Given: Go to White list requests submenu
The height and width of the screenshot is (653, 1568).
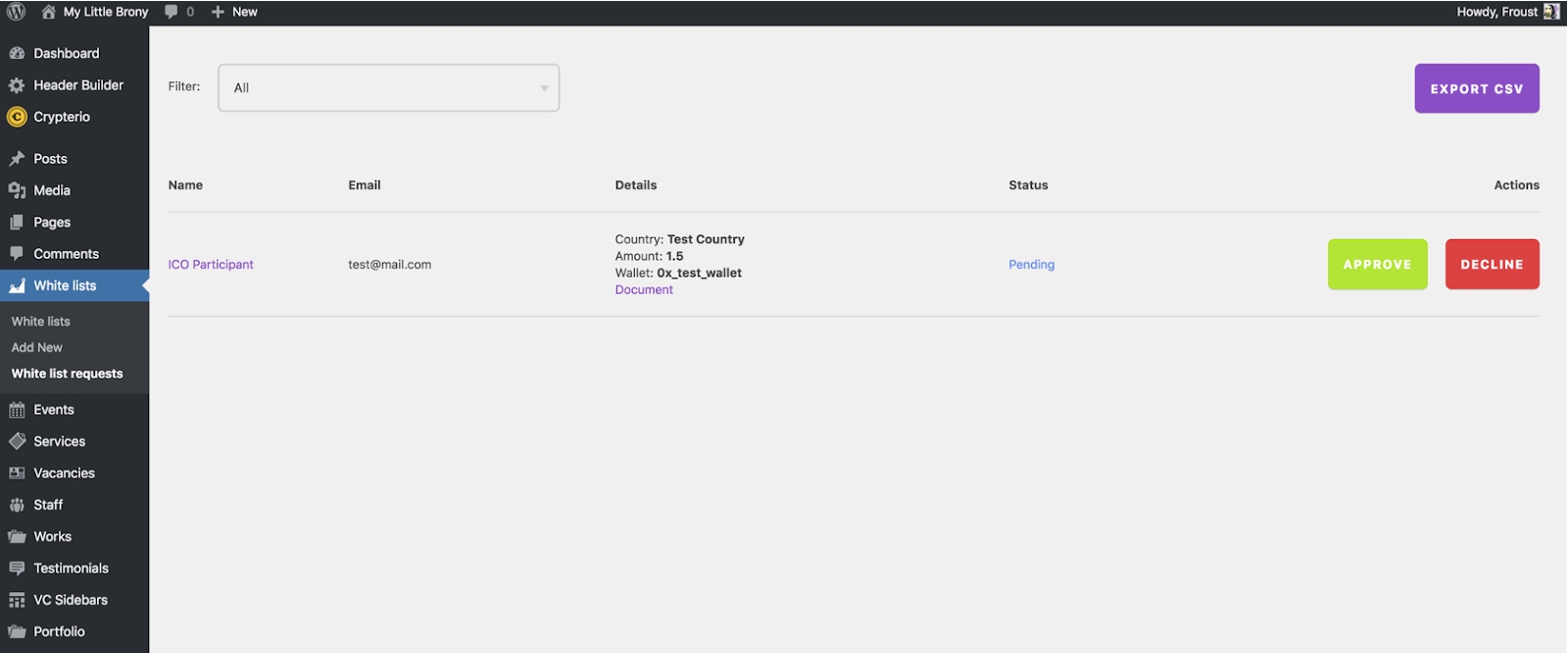Looking at the screenshot, I should [67, 374].
